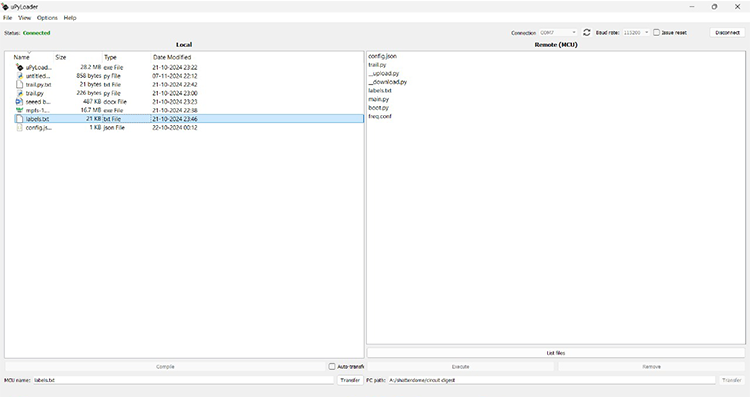Sort local files by Name column
This screenshot has width=750, height=397.
pos(22,57)
